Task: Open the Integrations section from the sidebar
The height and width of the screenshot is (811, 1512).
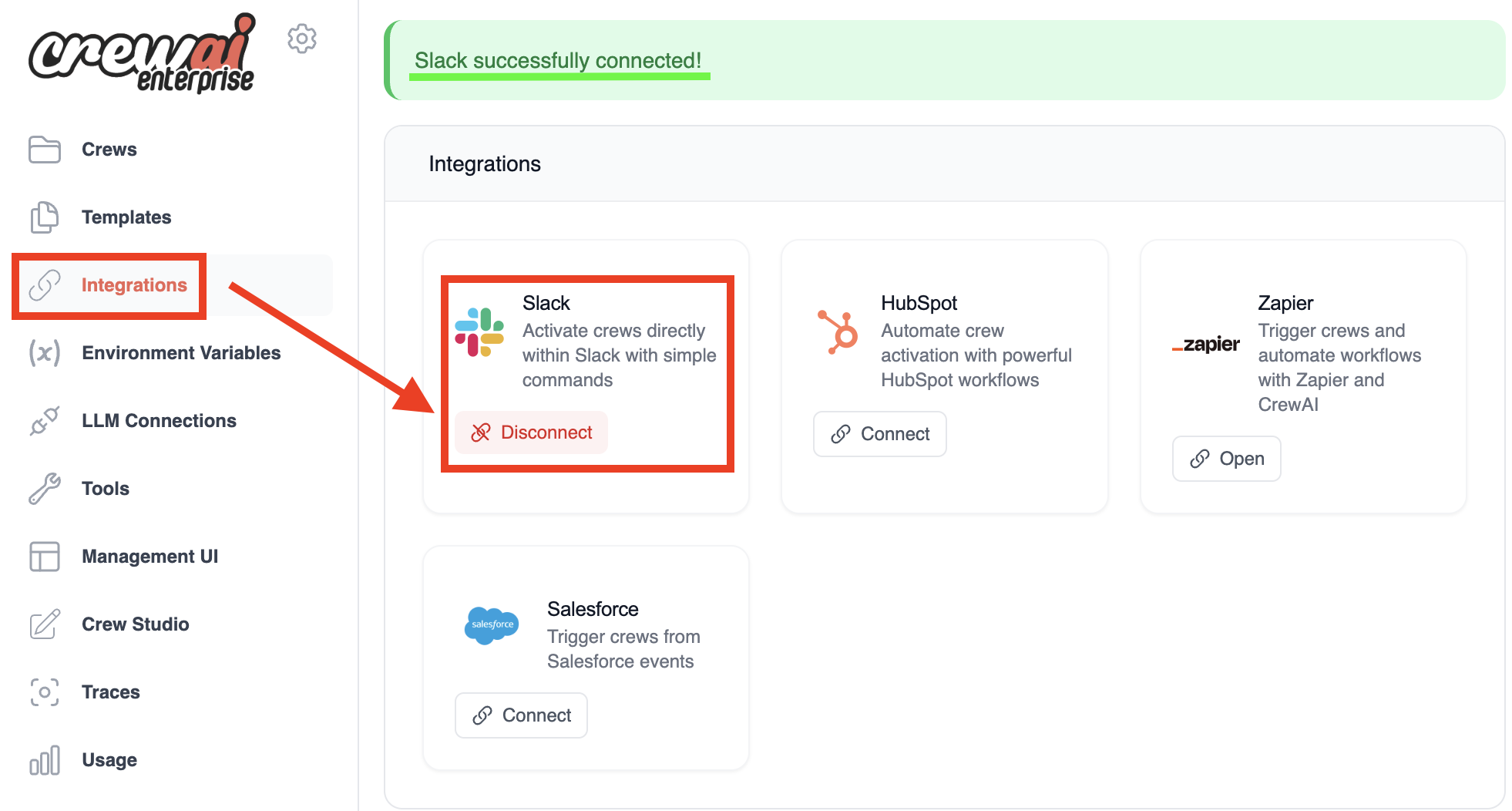Action: tap(133, 285)
